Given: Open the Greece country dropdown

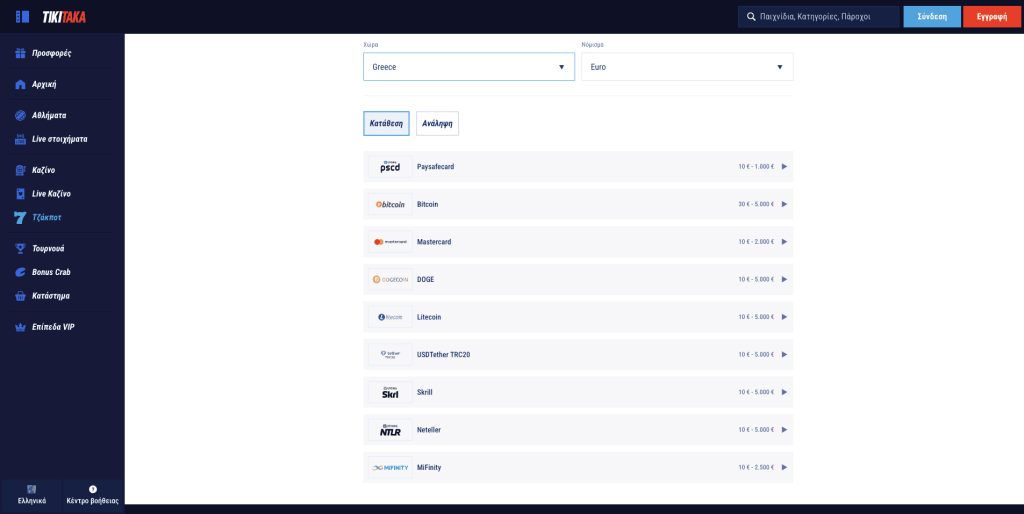Looking at the screenshot, I should click(468, 67).
